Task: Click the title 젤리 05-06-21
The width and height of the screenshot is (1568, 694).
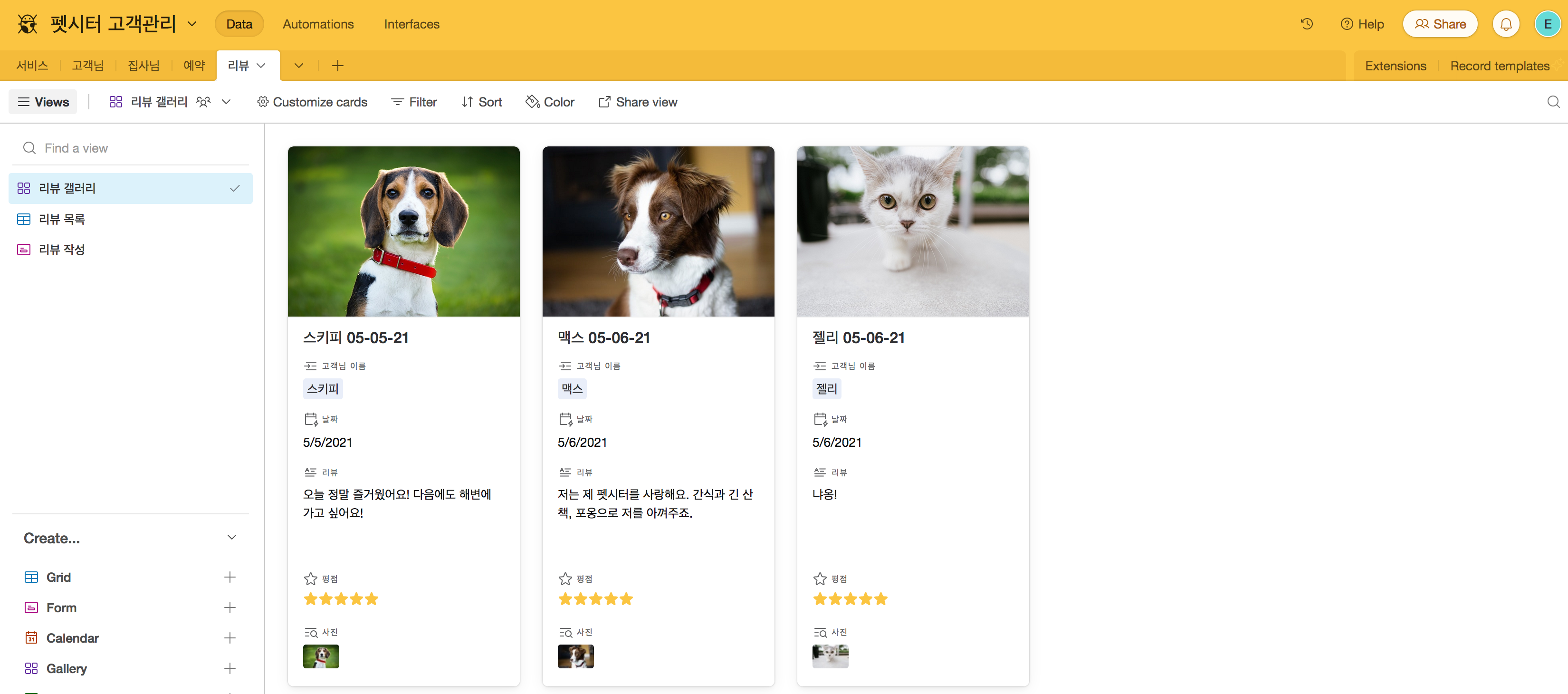Action: click(x=858, y=338)
